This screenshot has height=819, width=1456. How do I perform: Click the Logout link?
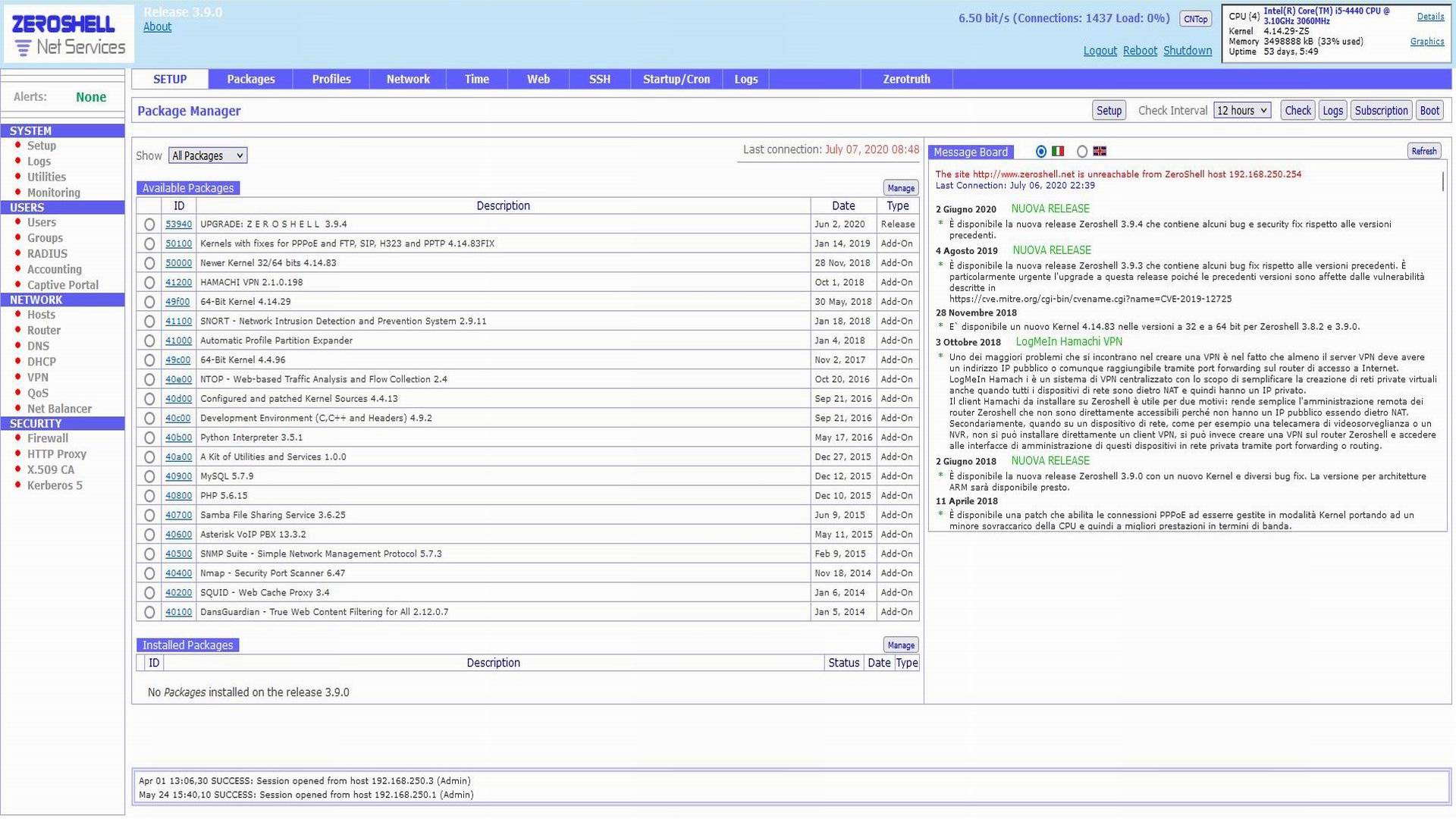pos(1100,51)
